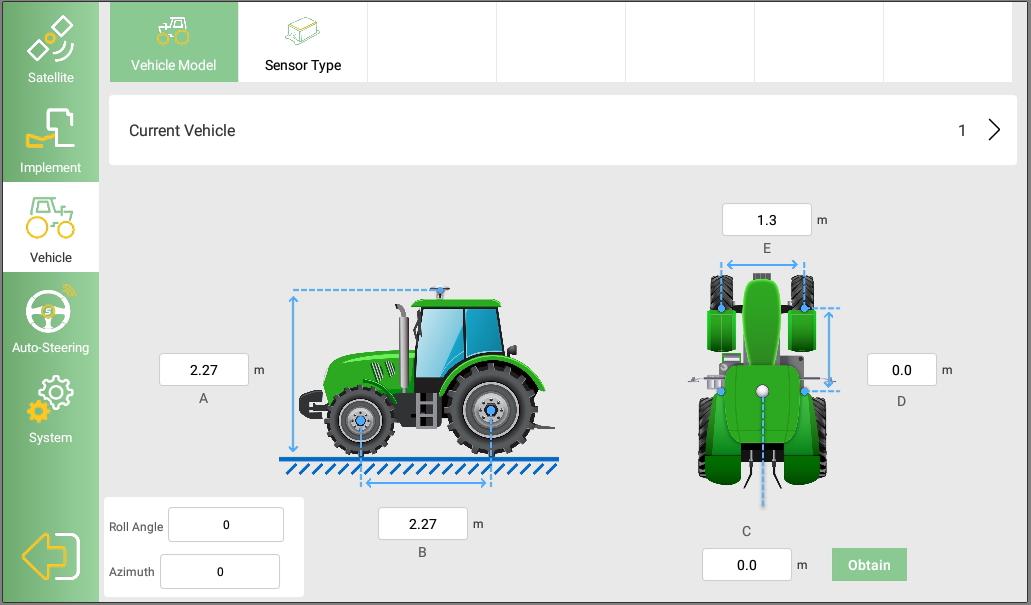Click the Azimuth input box

(220, 572)
